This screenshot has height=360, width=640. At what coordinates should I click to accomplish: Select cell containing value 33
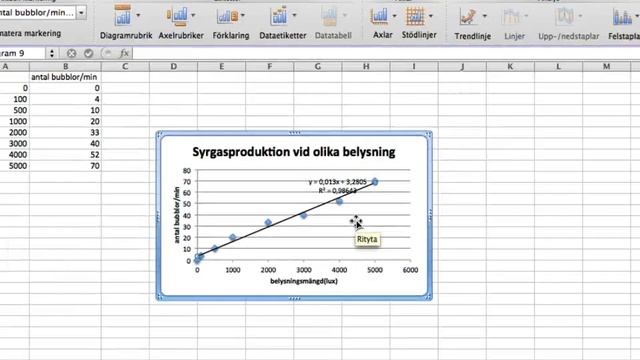point(65,133)
